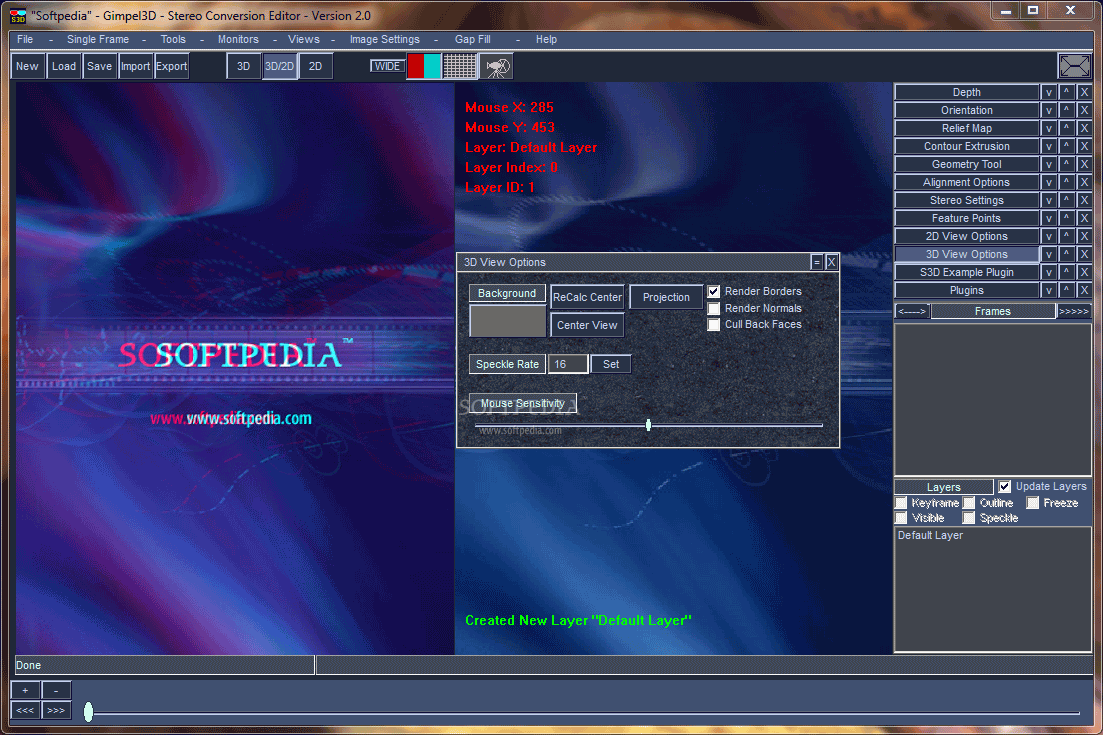
Task: Close the Depth panel entry
Action: pyautogui.click(x=1084, y=92)
